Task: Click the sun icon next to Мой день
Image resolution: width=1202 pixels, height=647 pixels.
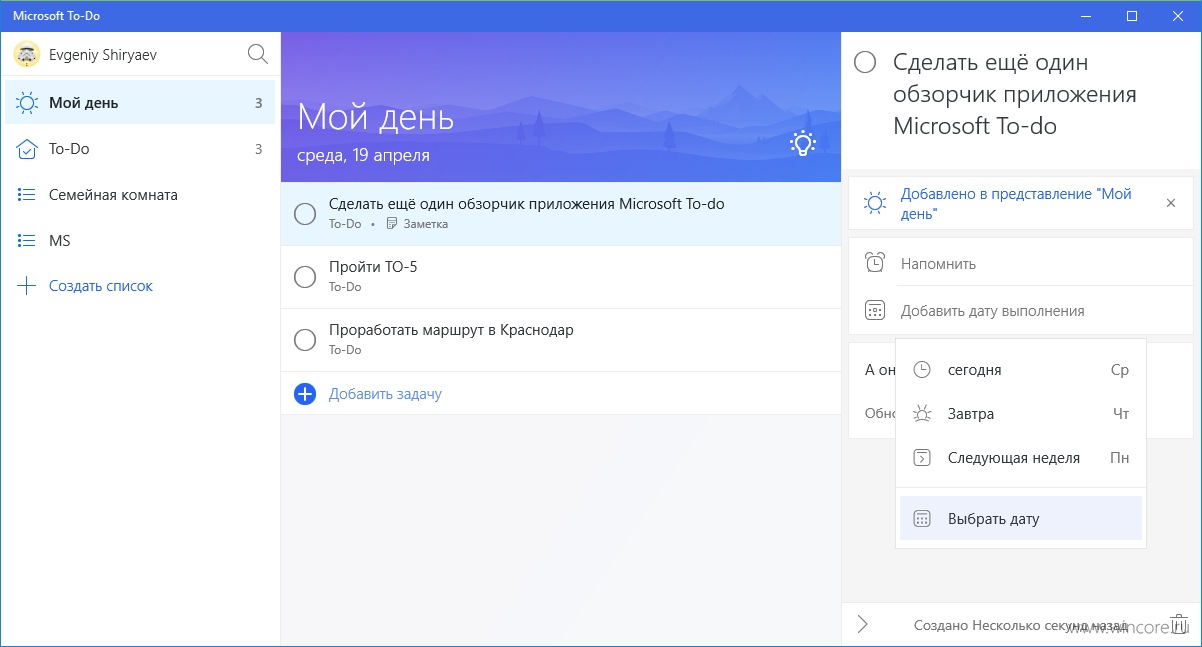Action: point(27,103)
